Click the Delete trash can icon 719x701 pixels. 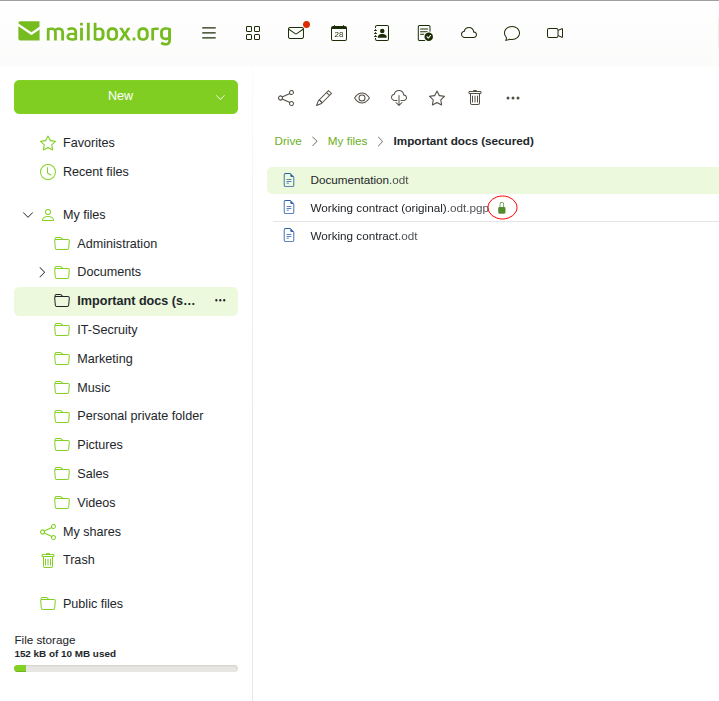coord(475,98)
